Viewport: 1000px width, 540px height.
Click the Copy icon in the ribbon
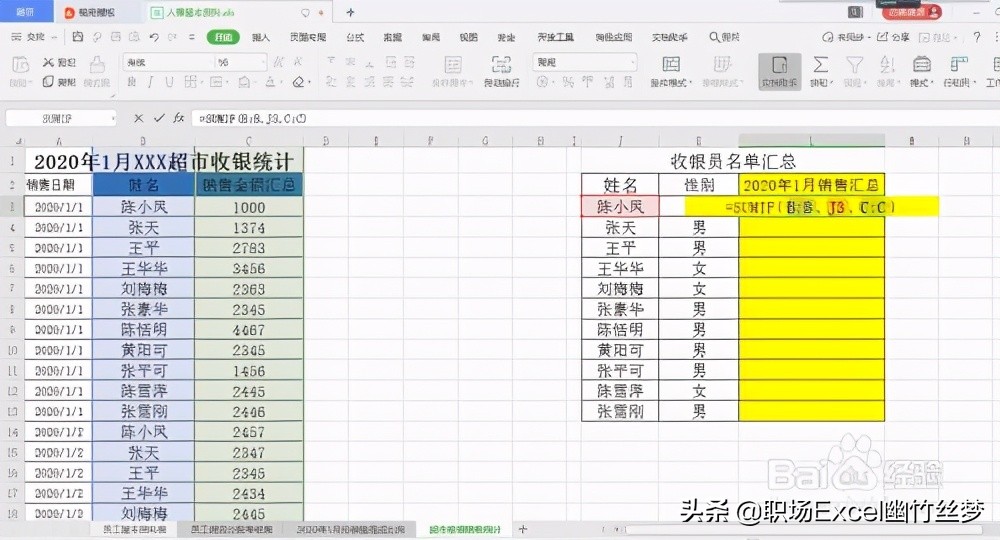(48, 82)
